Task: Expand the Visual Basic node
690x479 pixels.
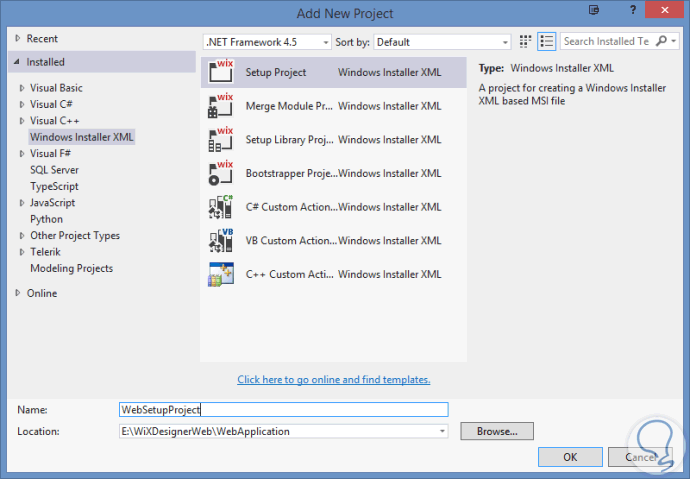Action: 22,88
